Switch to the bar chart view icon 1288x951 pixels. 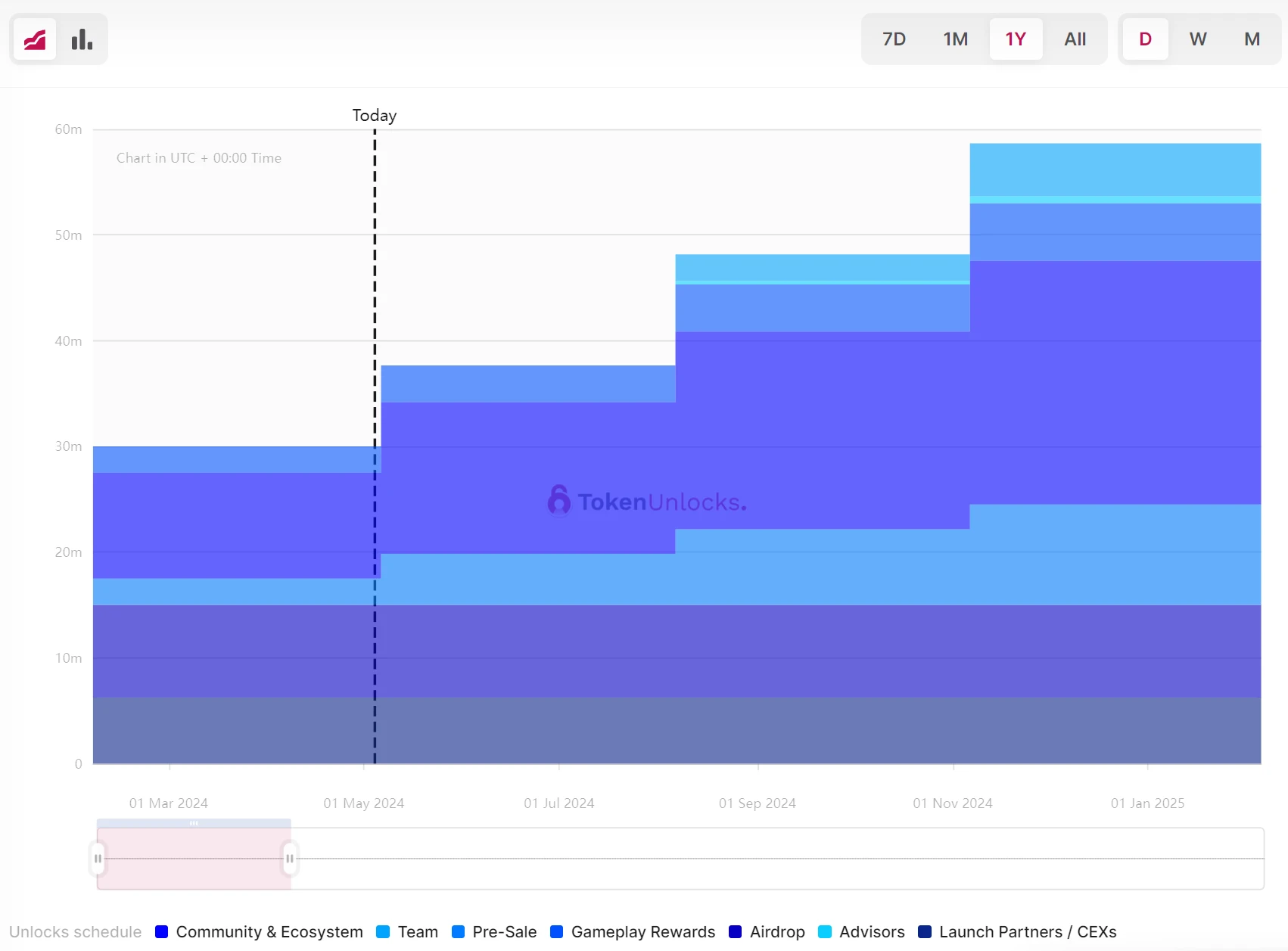click(x=82, y=39)
